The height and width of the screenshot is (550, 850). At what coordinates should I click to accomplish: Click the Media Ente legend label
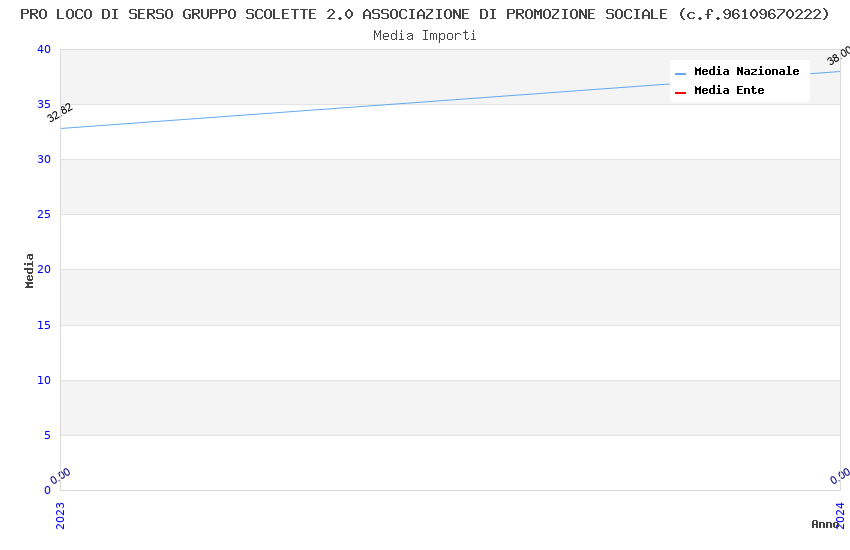click(729, 90)
